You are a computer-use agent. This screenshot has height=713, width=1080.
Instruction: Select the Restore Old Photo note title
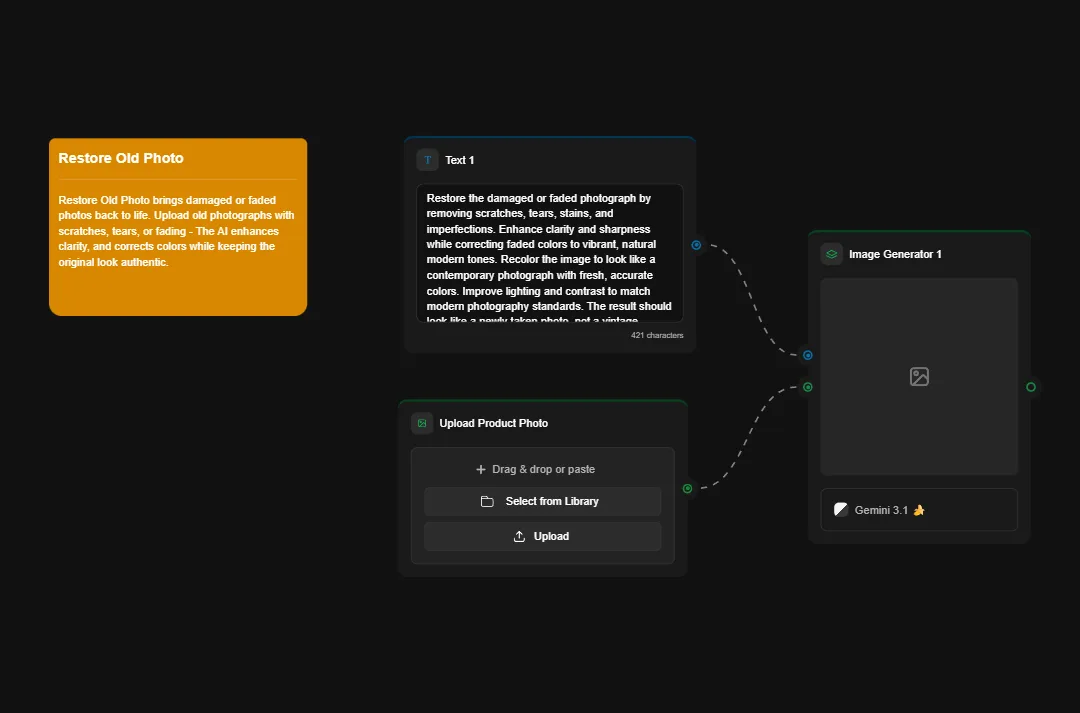(121, 158)
